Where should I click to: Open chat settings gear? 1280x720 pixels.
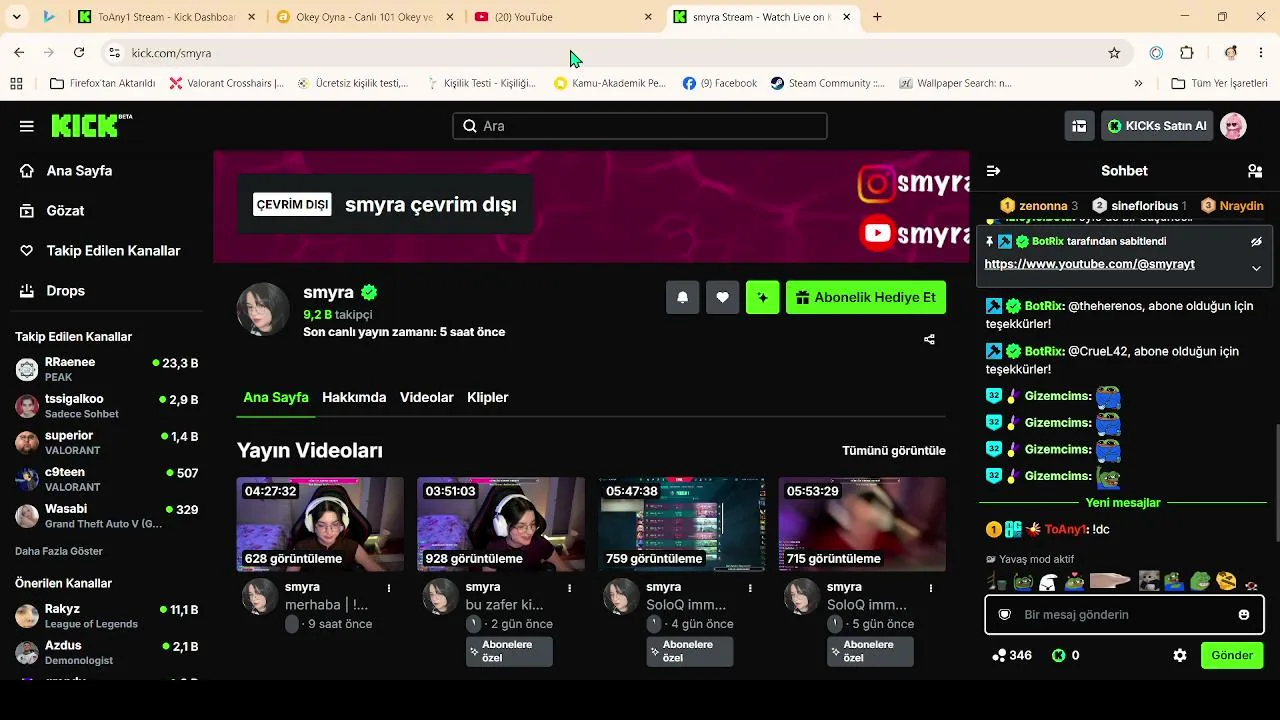(x=1180, y=655)
